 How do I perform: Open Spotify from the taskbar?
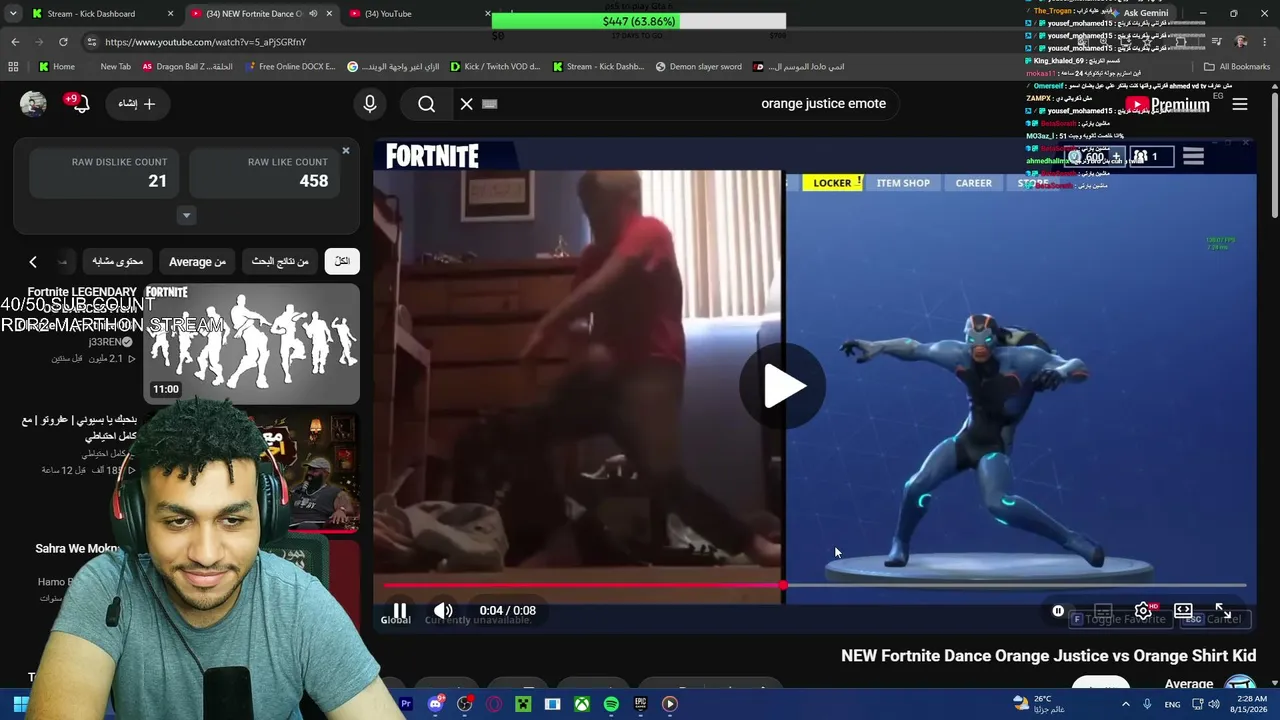point(611,704)
